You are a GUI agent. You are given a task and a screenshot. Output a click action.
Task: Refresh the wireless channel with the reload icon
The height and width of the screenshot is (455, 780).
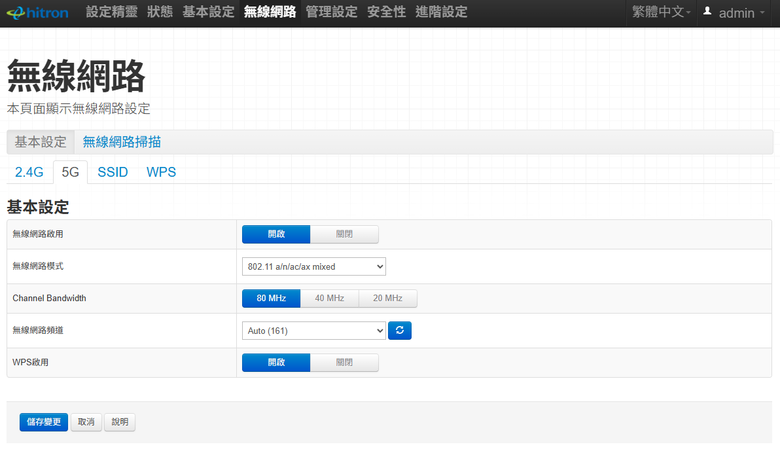click(399, 331)
